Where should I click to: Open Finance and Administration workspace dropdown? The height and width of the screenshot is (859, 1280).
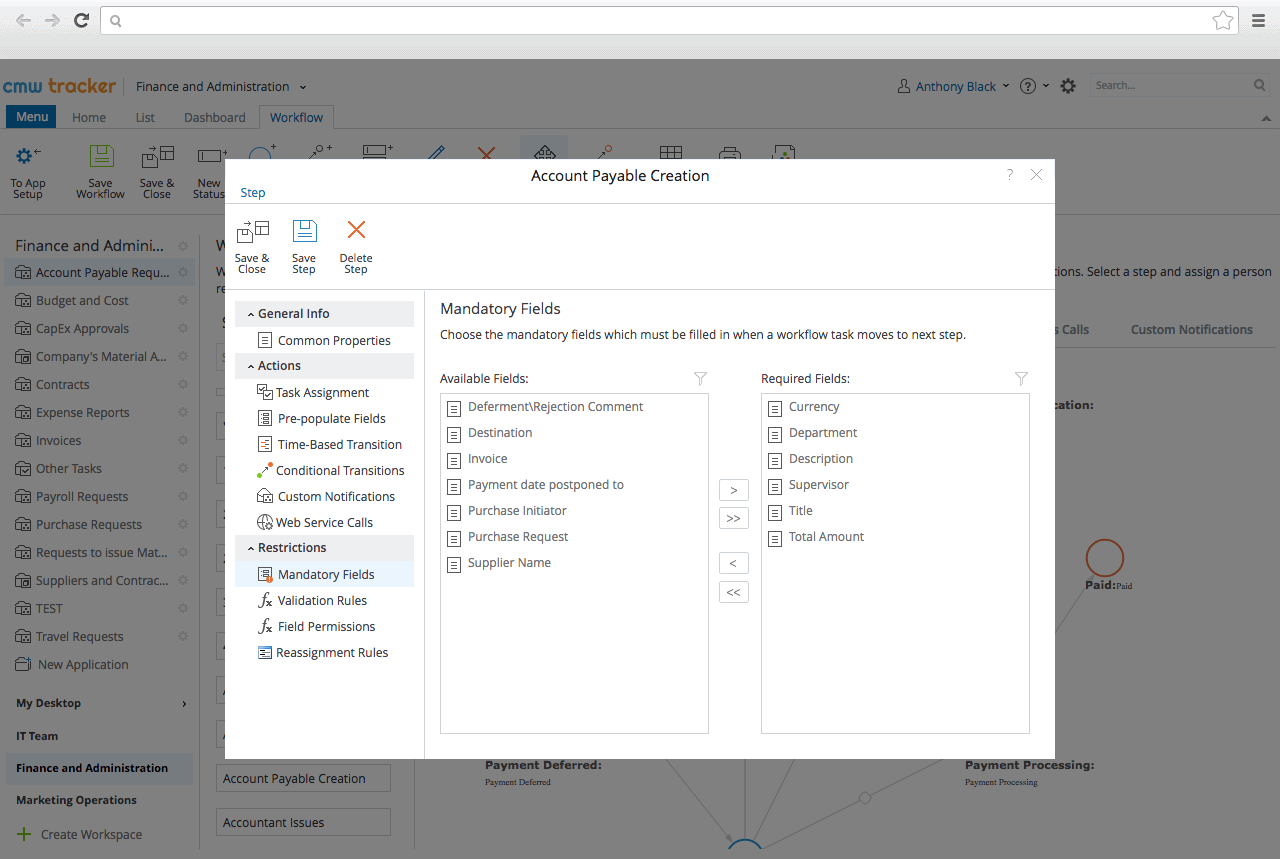(x=221, y=87)
